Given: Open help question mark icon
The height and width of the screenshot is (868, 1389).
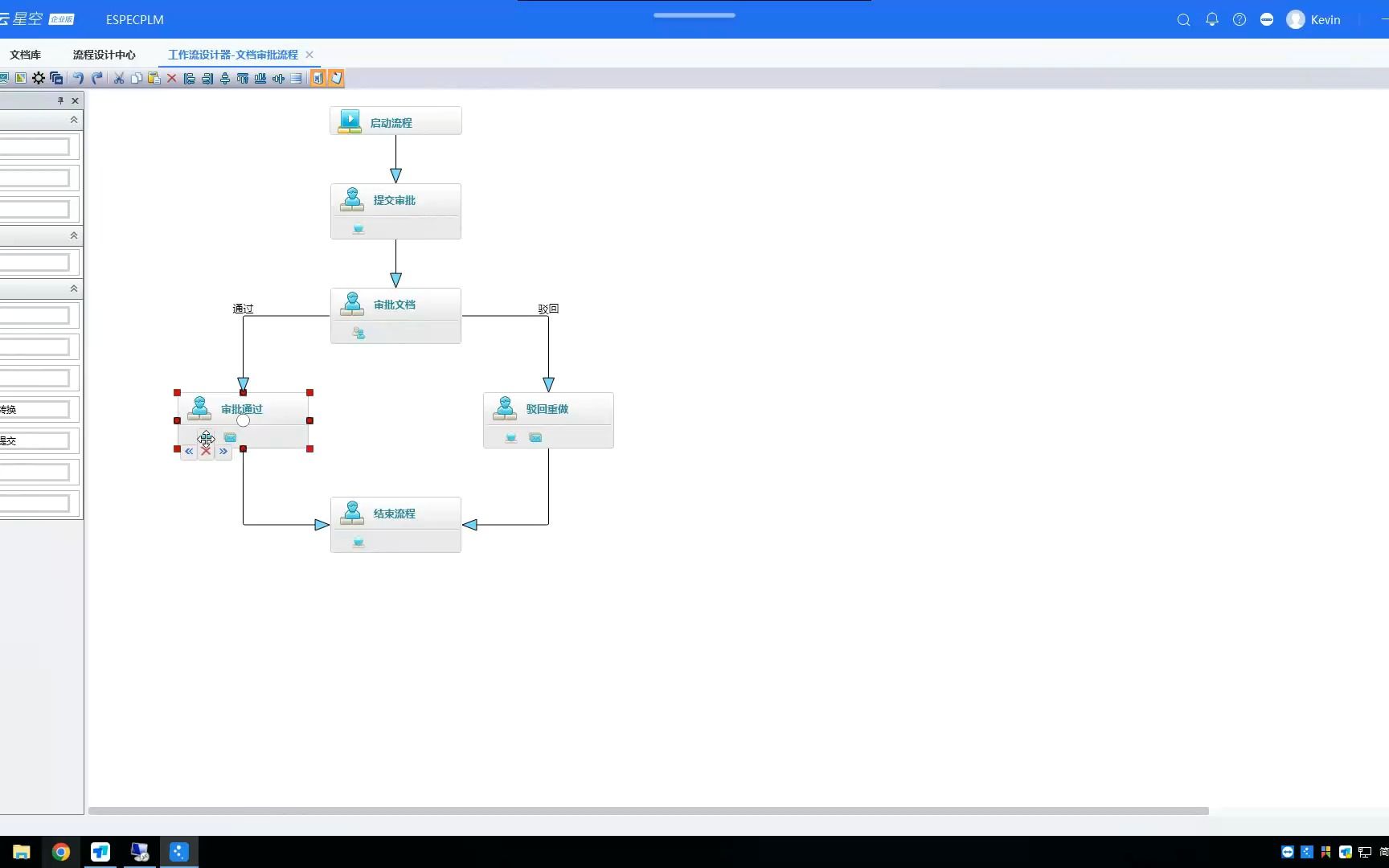Looking at the screenshot, I should coord(1239,19).
